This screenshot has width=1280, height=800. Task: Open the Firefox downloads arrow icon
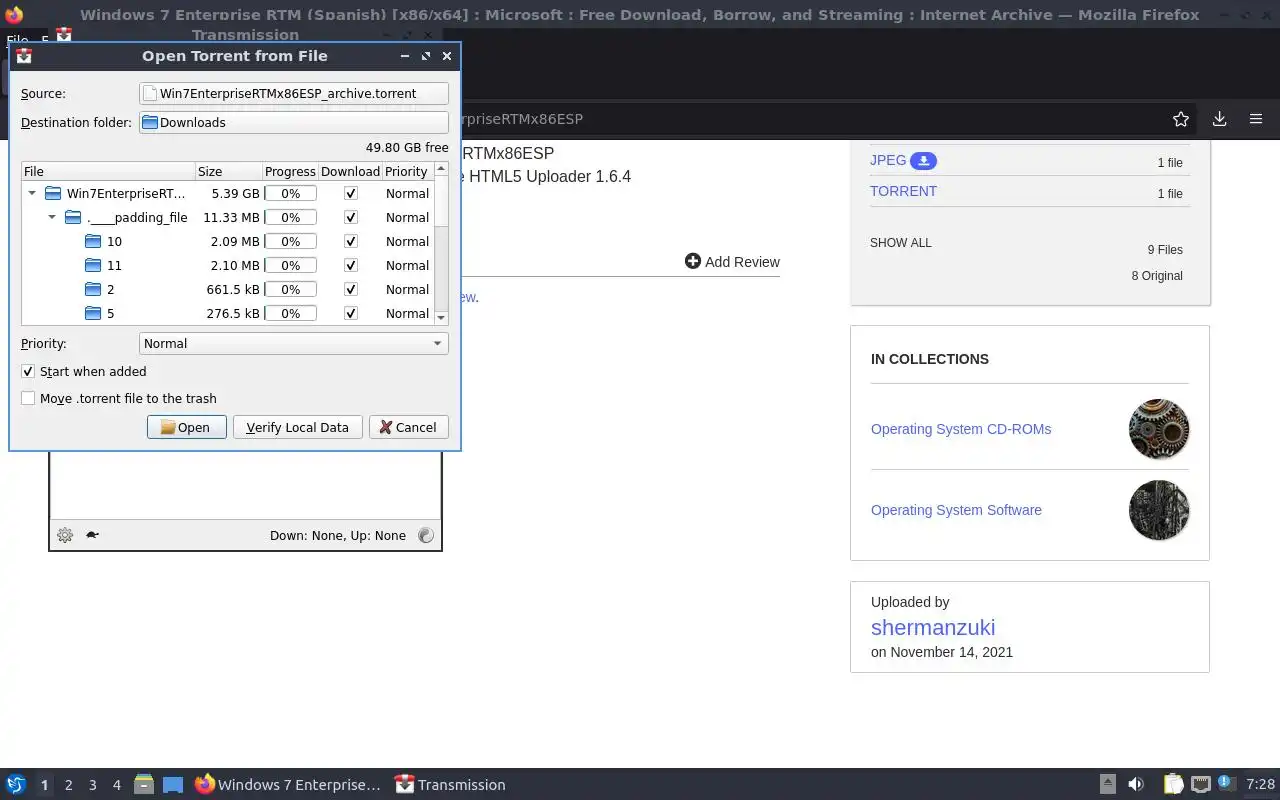pos(1219,119)
